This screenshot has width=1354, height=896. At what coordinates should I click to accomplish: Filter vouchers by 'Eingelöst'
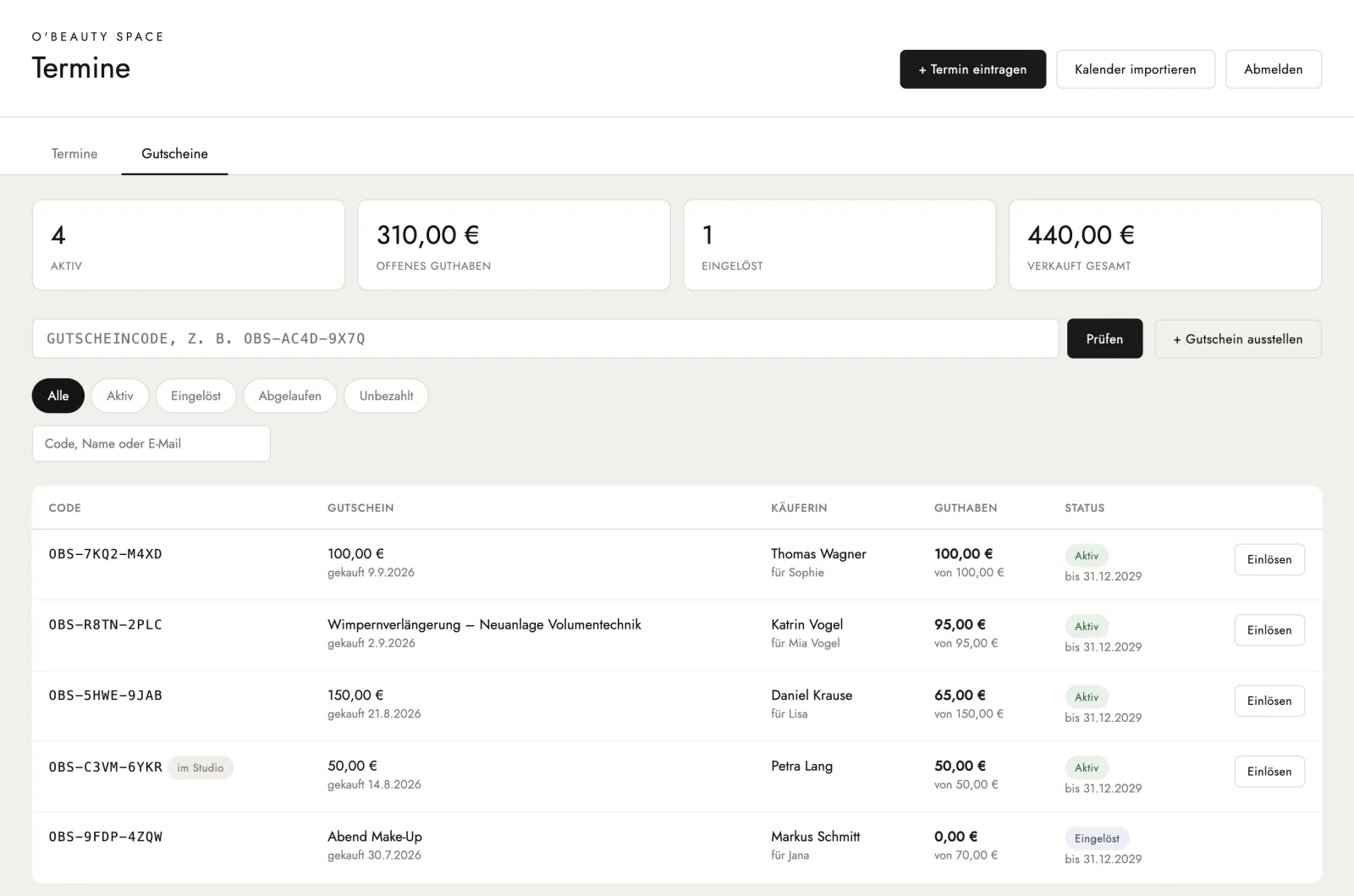195,396
